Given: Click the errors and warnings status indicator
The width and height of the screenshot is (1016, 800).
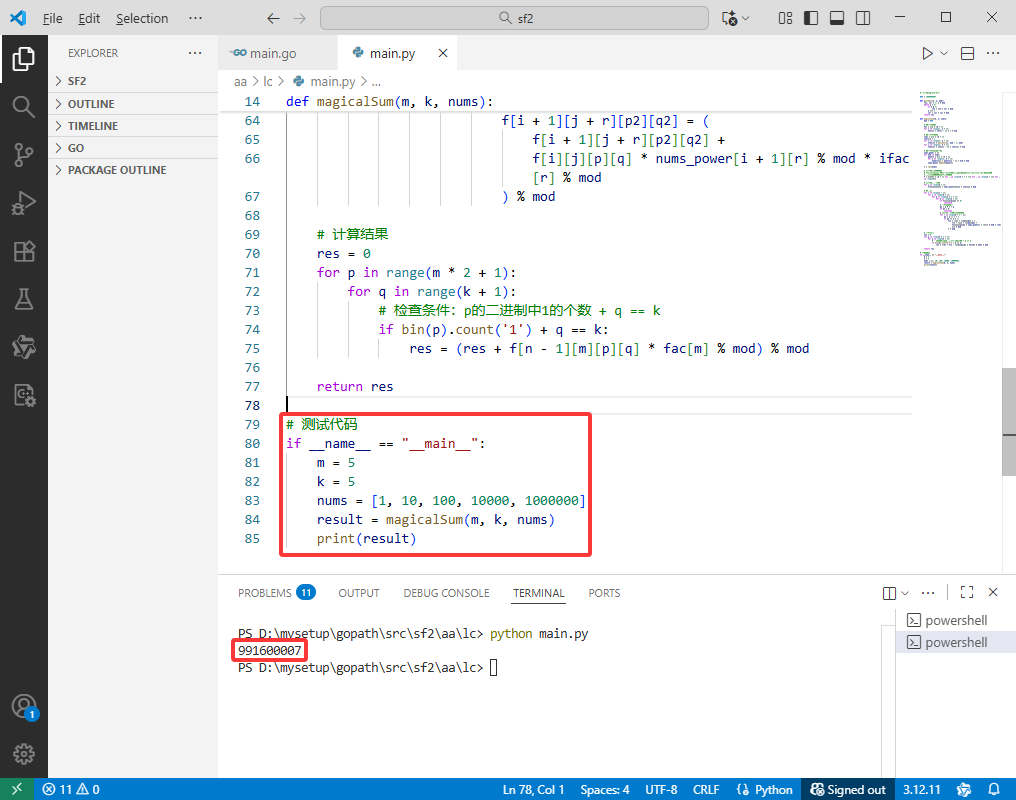Looking at the screenshot, I should (71, 789).
